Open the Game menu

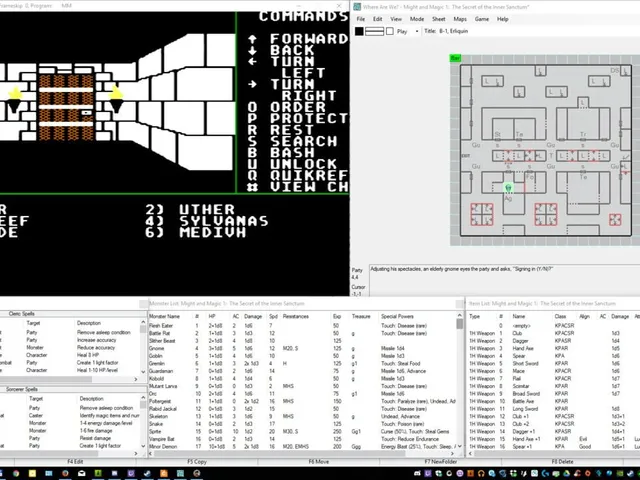pyautogui.click(x=482, y=19)
